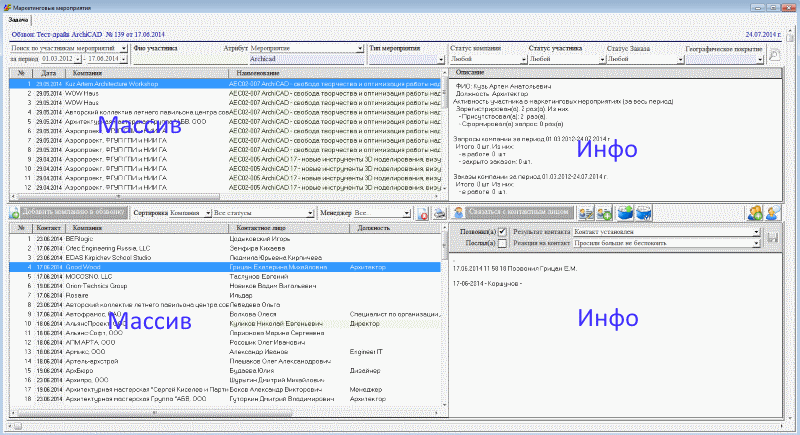Image resolution: width=800 pixels, height=435 pixels.
Task: Click the printer icon in middle toolbar
Action: 440,214
